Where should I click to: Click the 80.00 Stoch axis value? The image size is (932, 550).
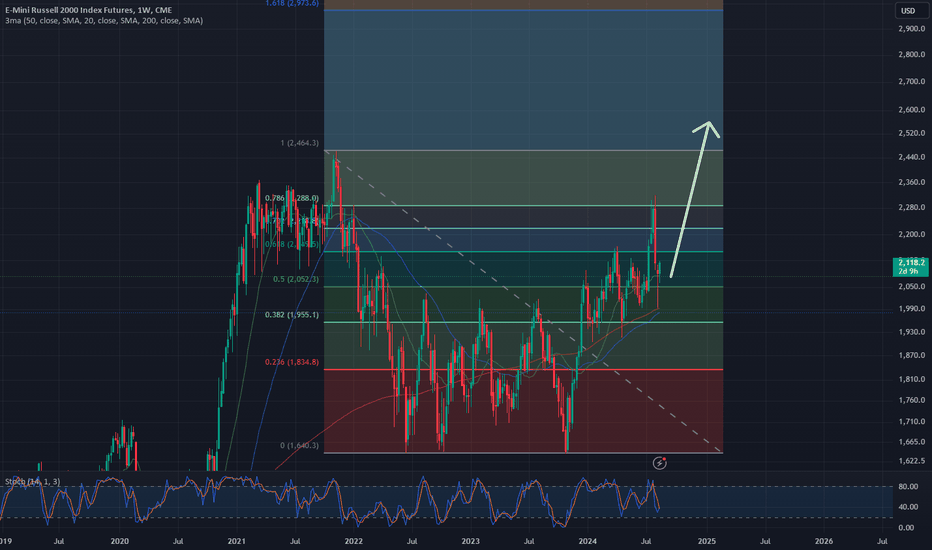[907, 486]
